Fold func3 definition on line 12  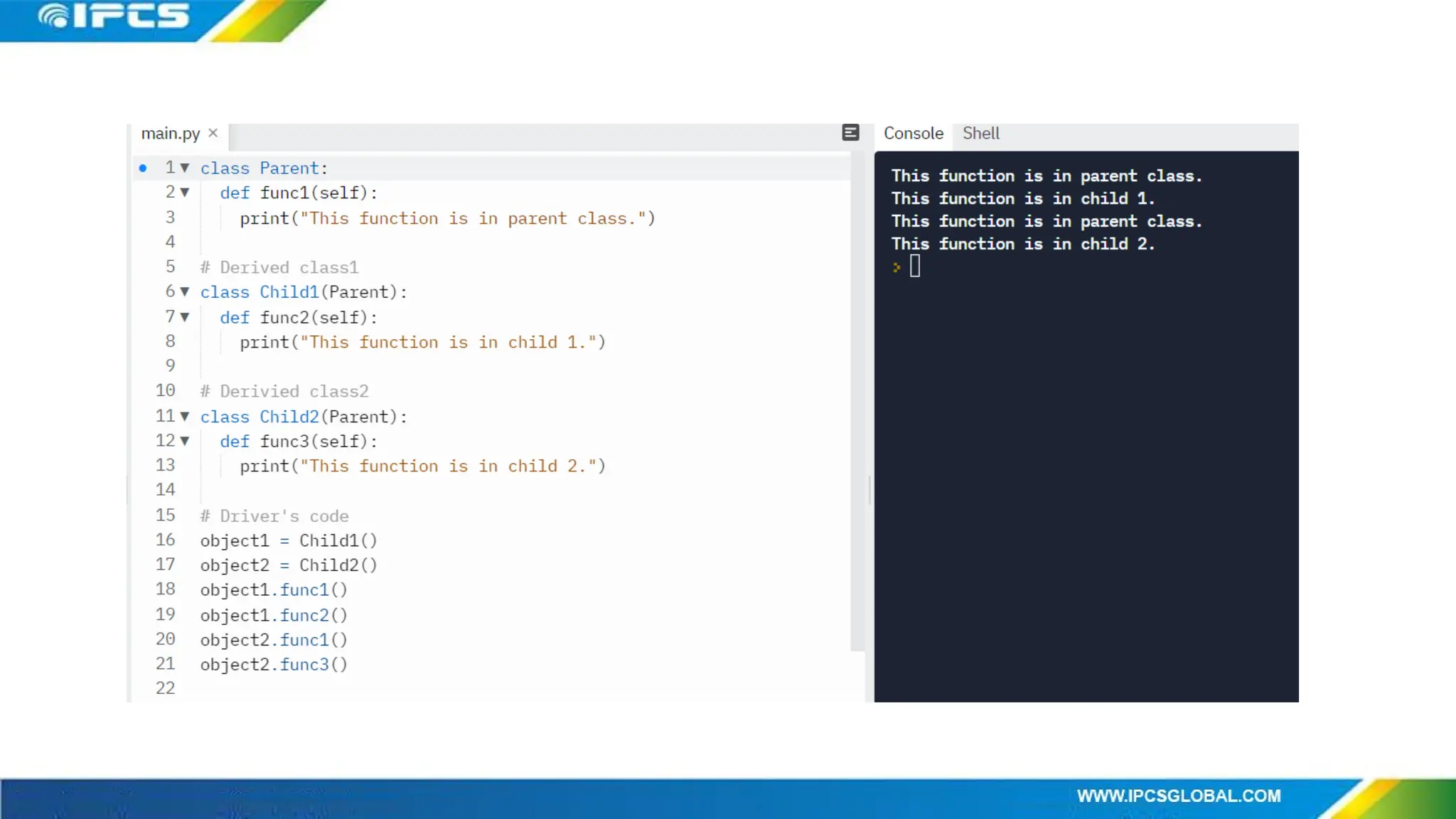point(185,441)
